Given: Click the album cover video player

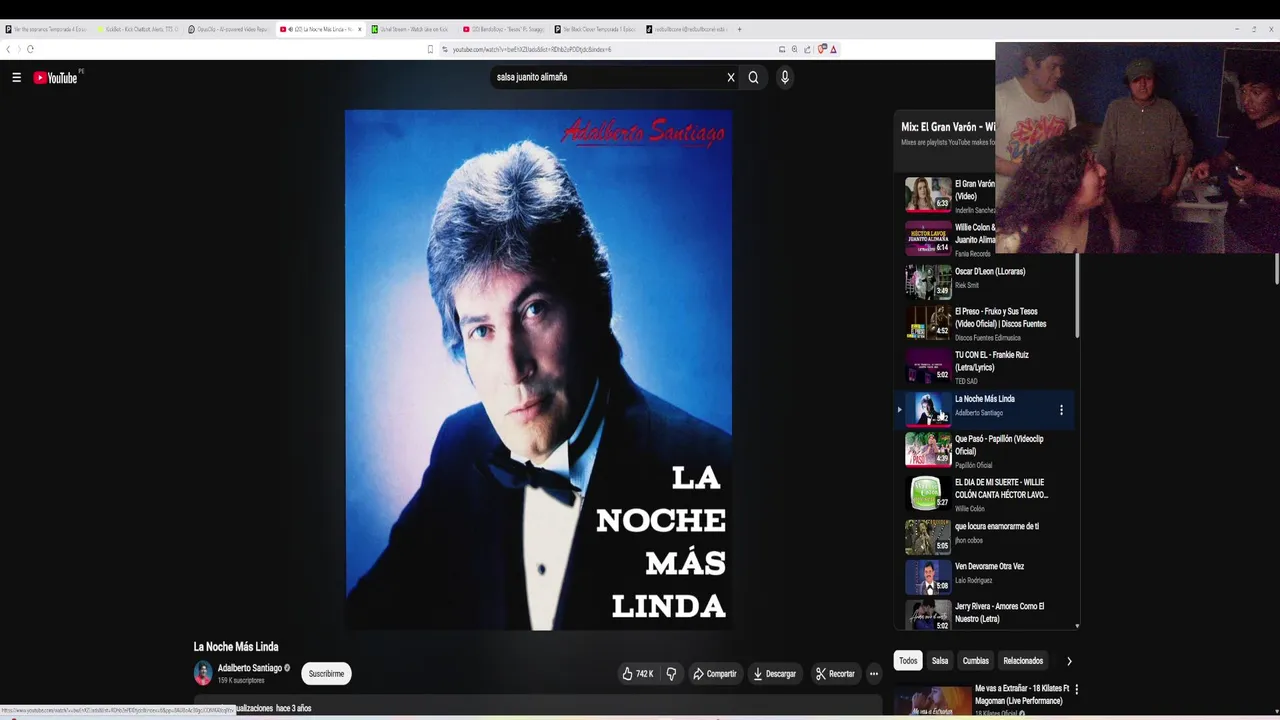Looking at the screenshot, I should [x=539, y=369].
